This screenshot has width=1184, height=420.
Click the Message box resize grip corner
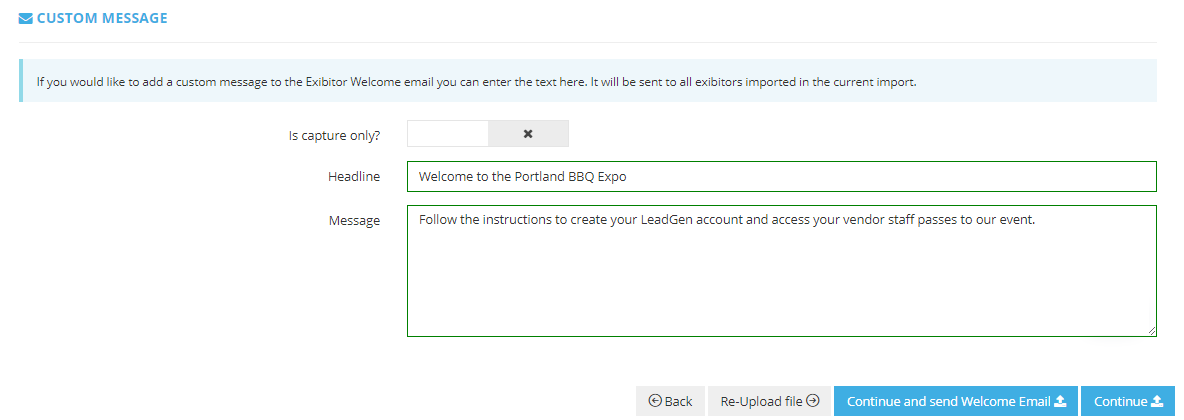coord(1152,331)
